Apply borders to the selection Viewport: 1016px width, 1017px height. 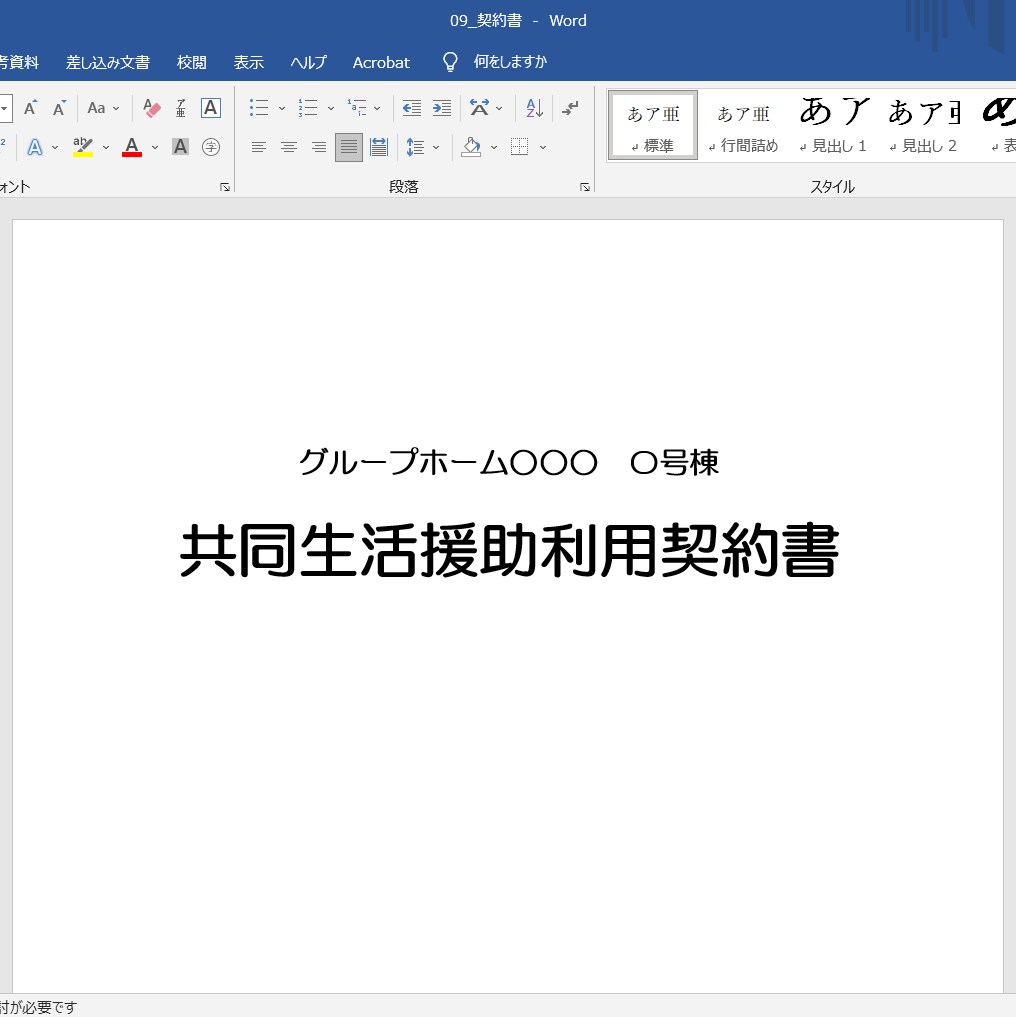pos(519,147)
